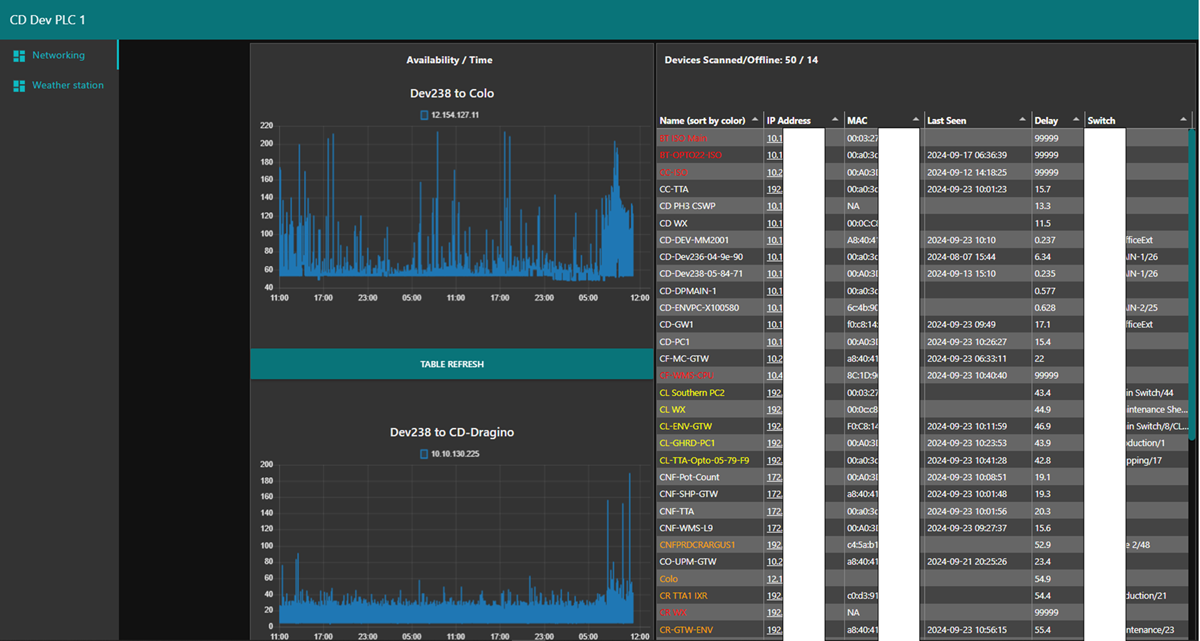Sort the table using Last Seen arrow
The width and height of the screenshot is (1200, 641).
point(1023,120)
